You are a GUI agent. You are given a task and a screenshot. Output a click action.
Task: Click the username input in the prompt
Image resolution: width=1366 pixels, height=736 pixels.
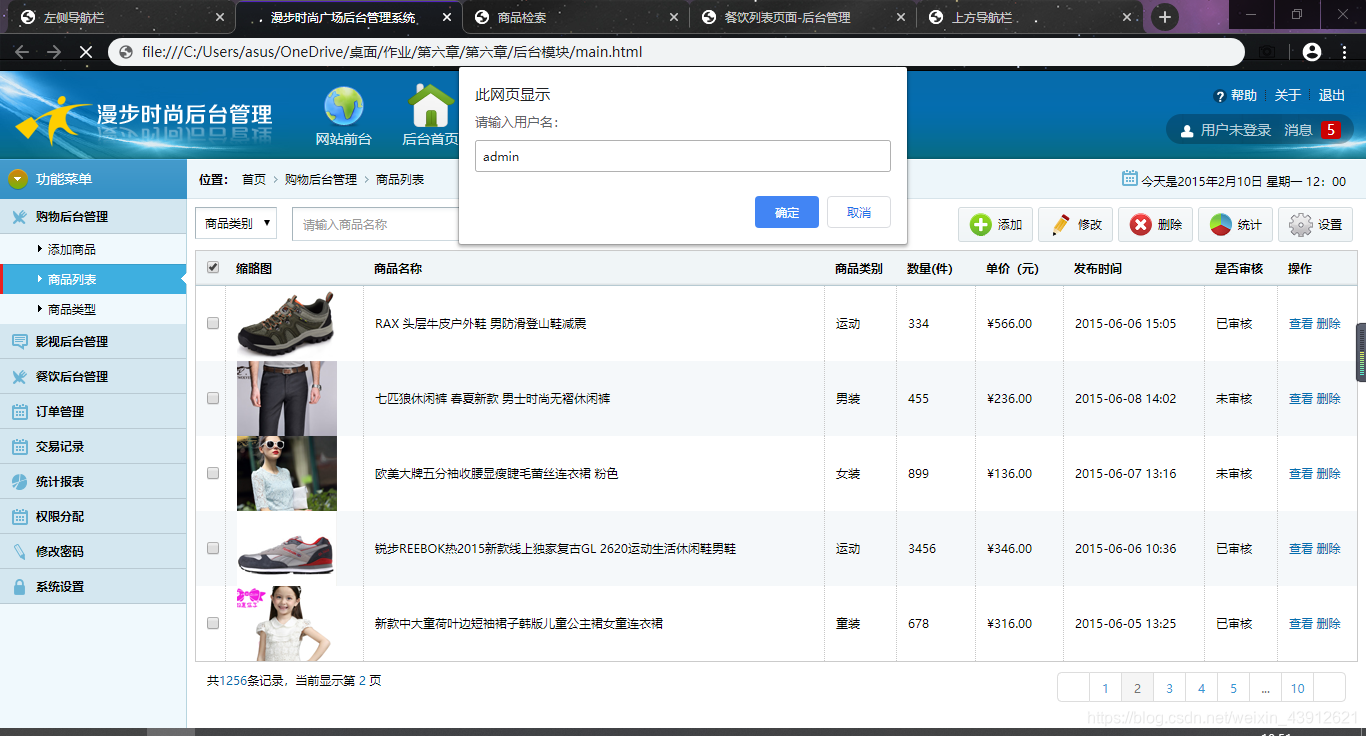point(683,156)
